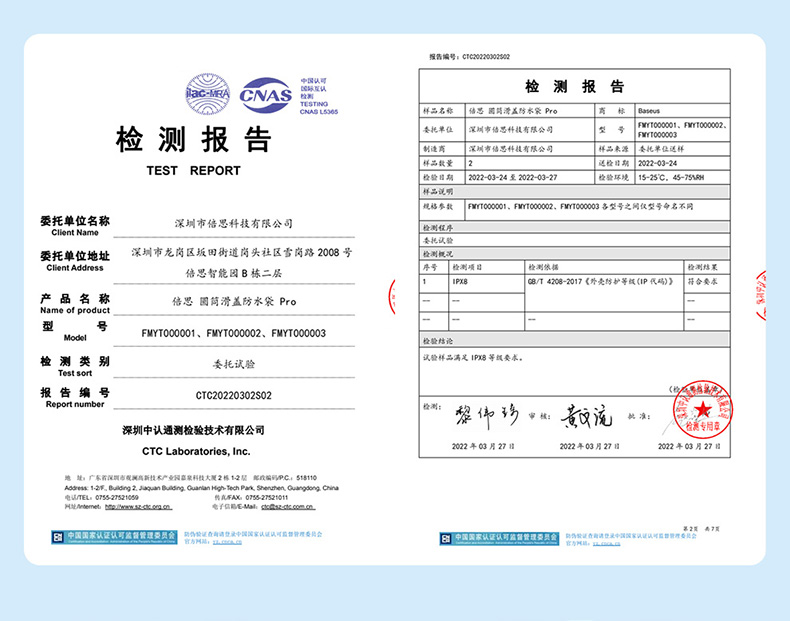Select the company name in the 制造商 row
Image resolution: width=790 pixels, height=621 pixels.
point(511,149)
